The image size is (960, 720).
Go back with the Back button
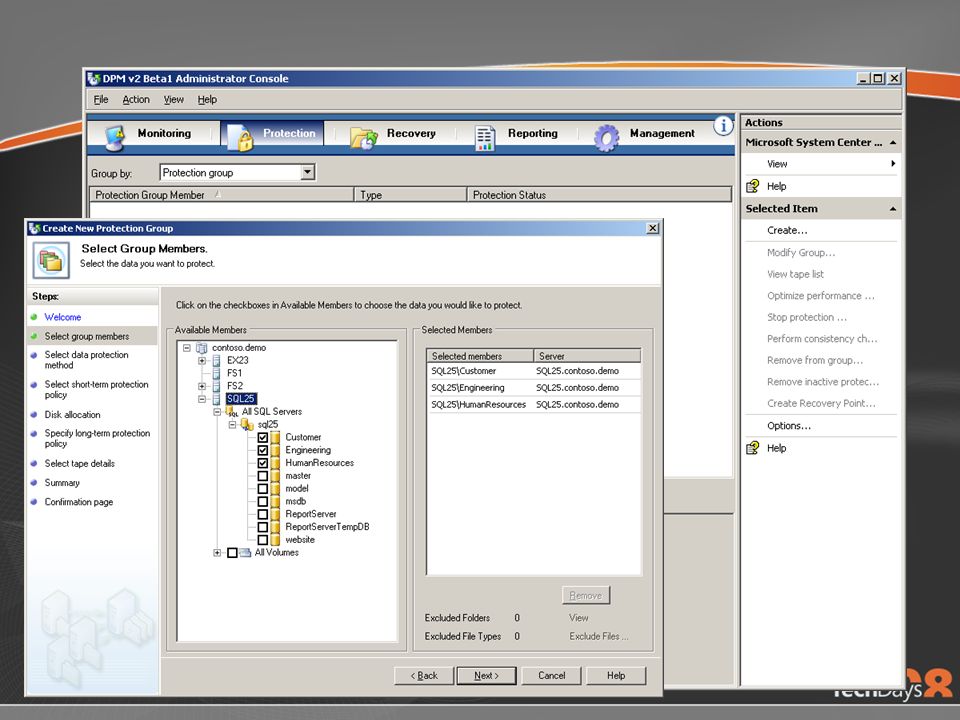click(x=424, y=676)
